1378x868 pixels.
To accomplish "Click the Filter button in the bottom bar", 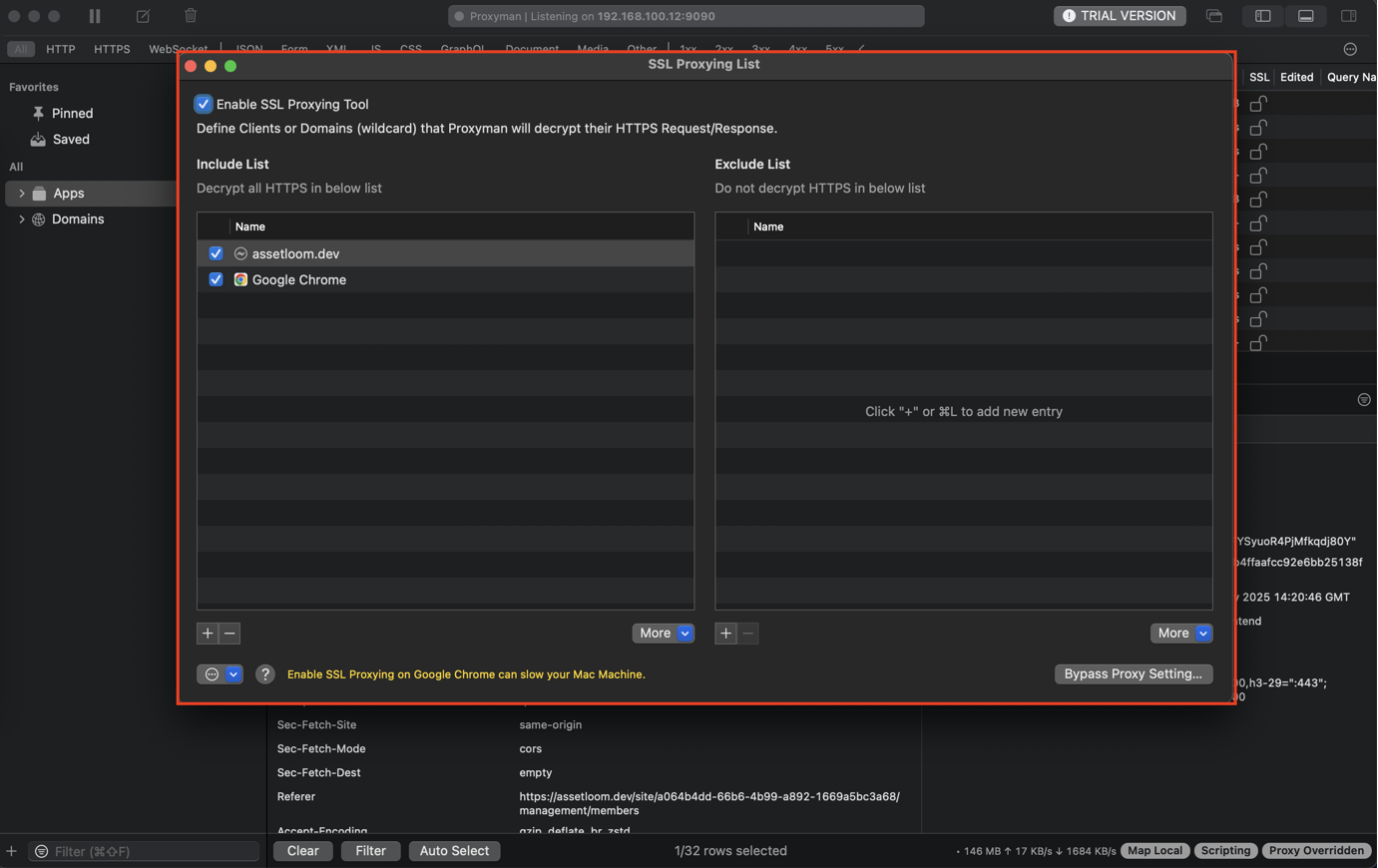I will coord(370,851).
